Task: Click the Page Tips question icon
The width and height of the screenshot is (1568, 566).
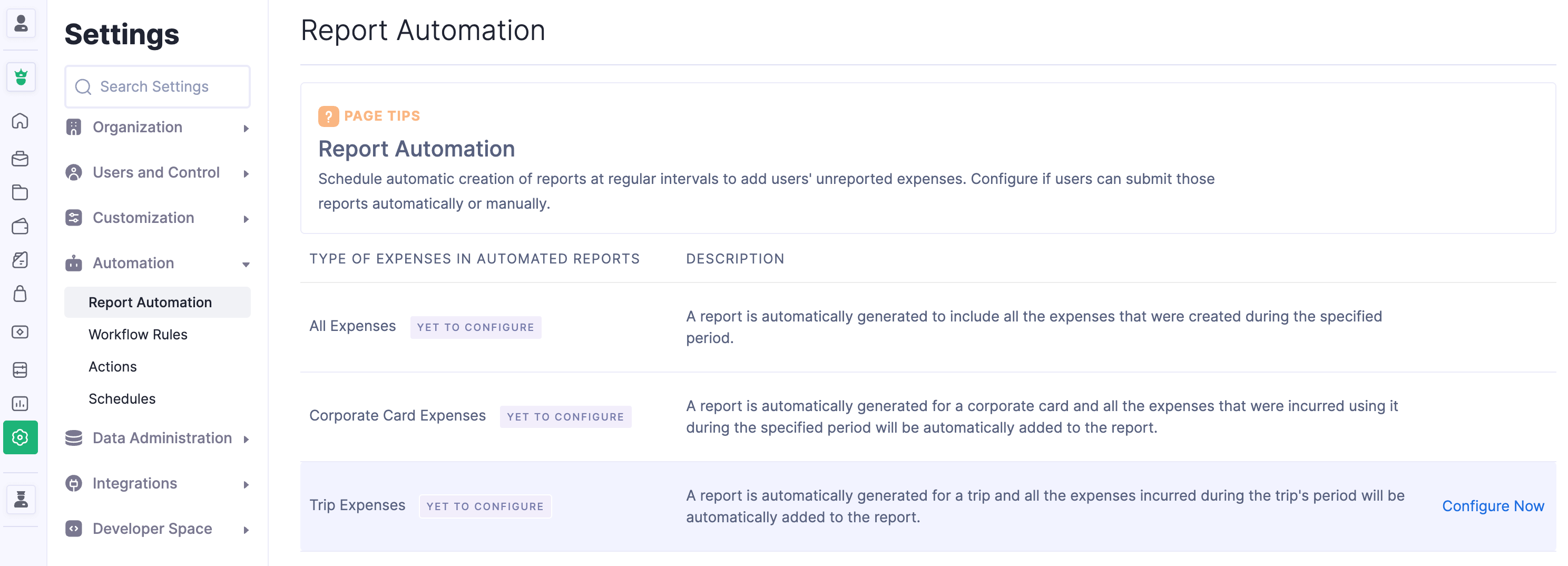Action: point(329,115)
